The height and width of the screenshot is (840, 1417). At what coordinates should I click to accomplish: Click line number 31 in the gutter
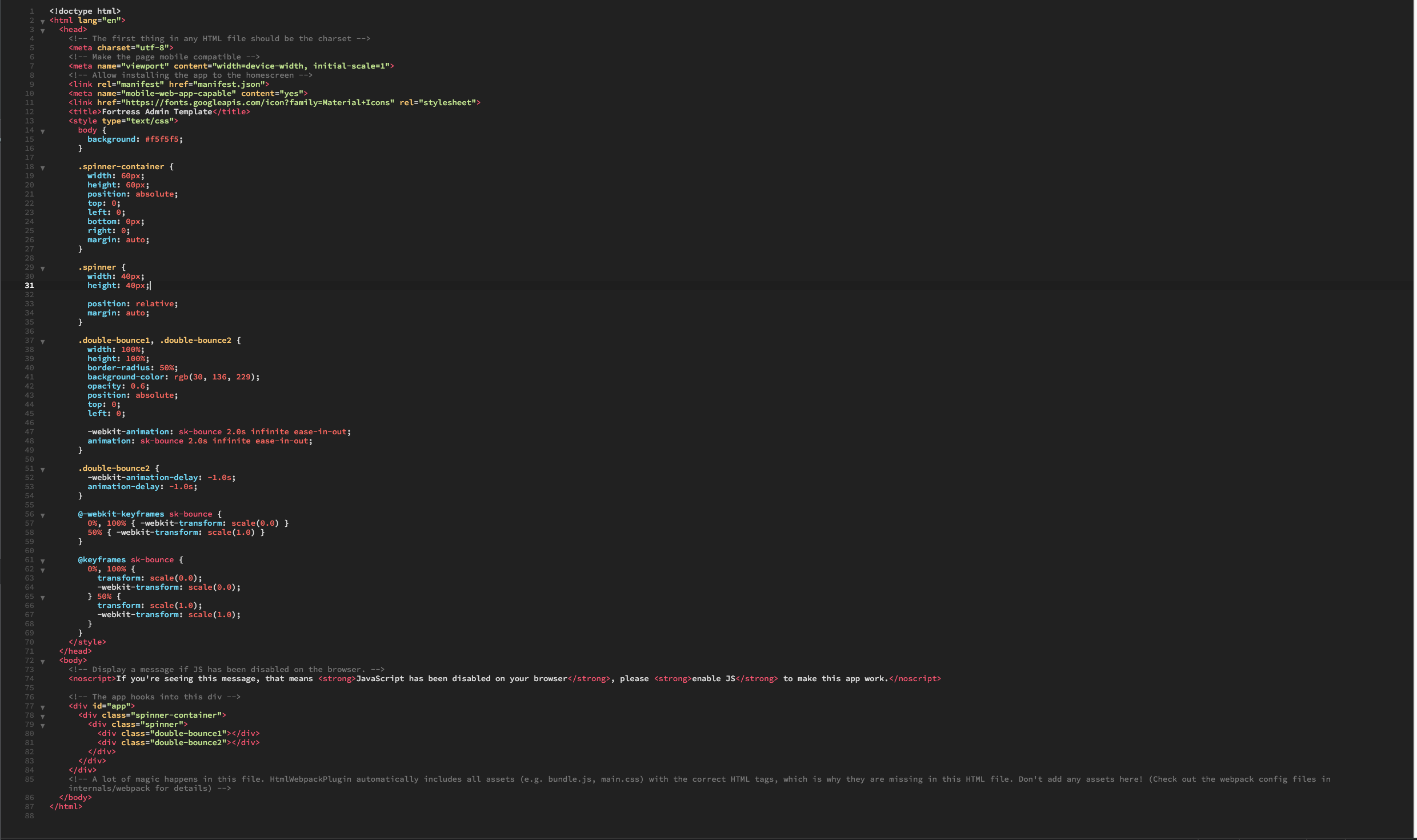[x=30, y=286]
